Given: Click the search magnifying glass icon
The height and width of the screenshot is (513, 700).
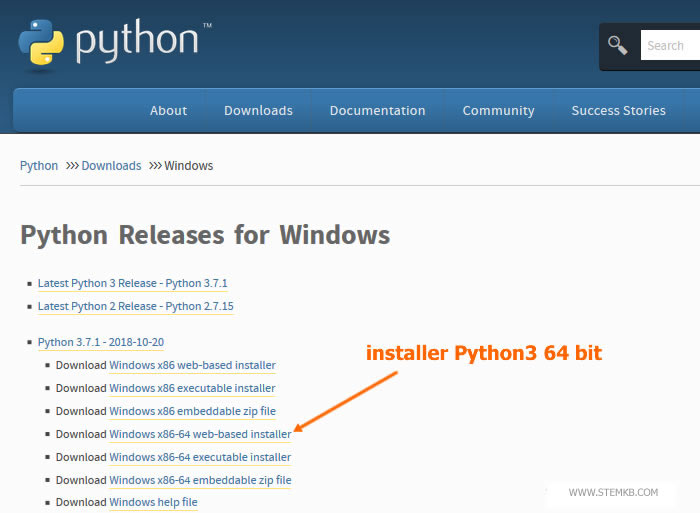Looking at the screenshot, I should [x=618, y=45].
